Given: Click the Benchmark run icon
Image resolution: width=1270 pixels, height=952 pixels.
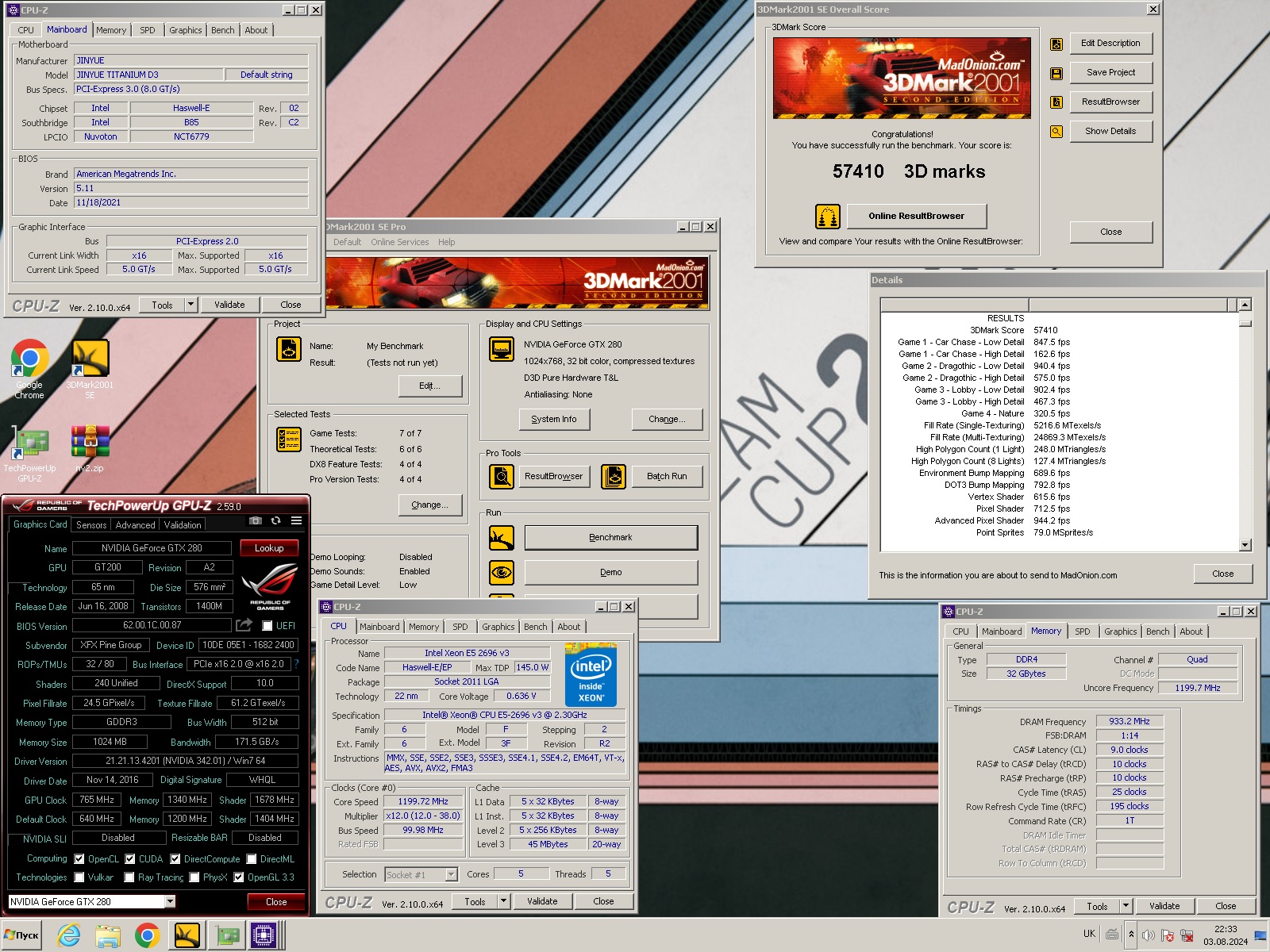Looking at the screenshot, I should tap(502, 538).
